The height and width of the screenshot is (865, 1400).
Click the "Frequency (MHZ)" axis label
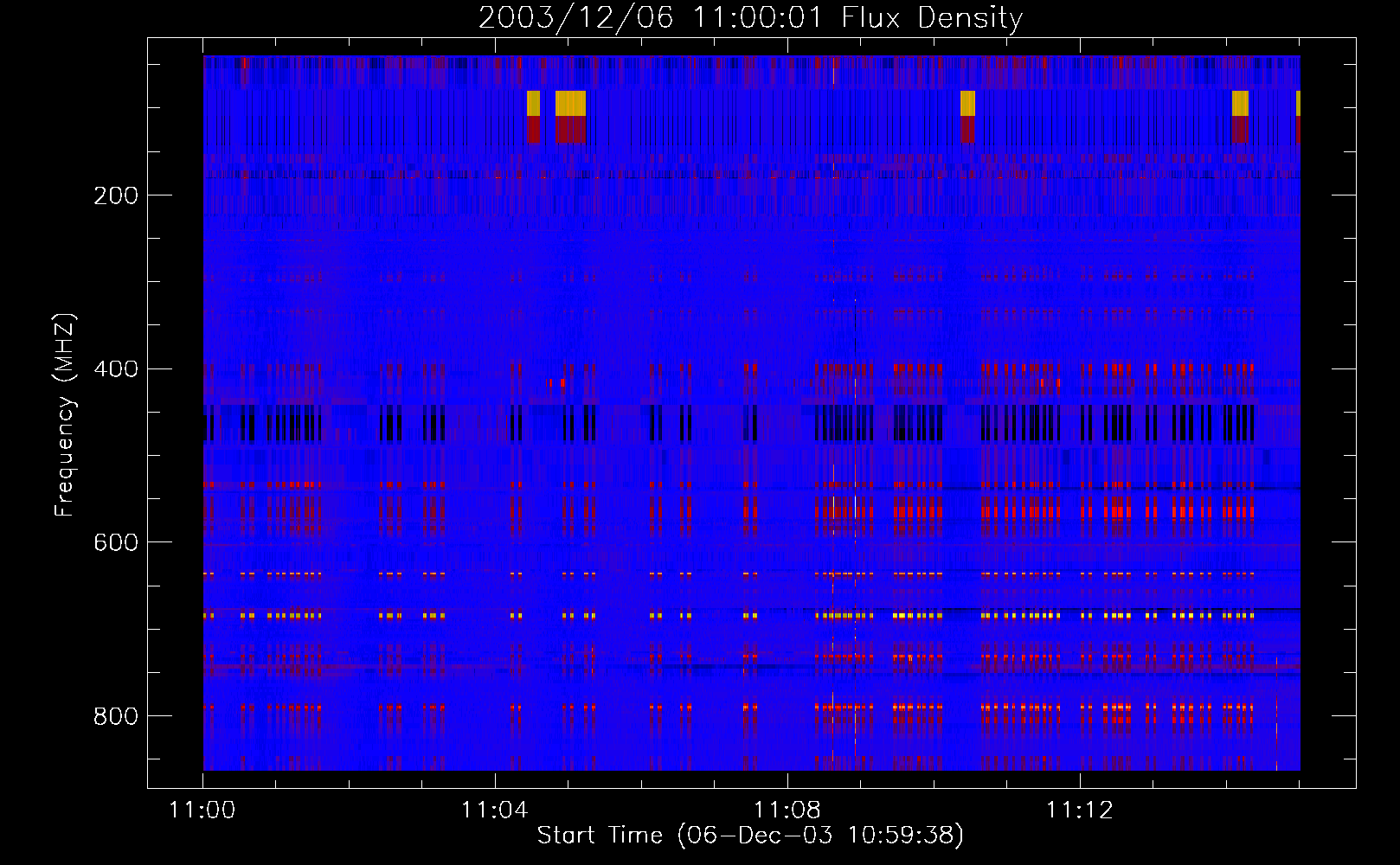pos(65,414)
